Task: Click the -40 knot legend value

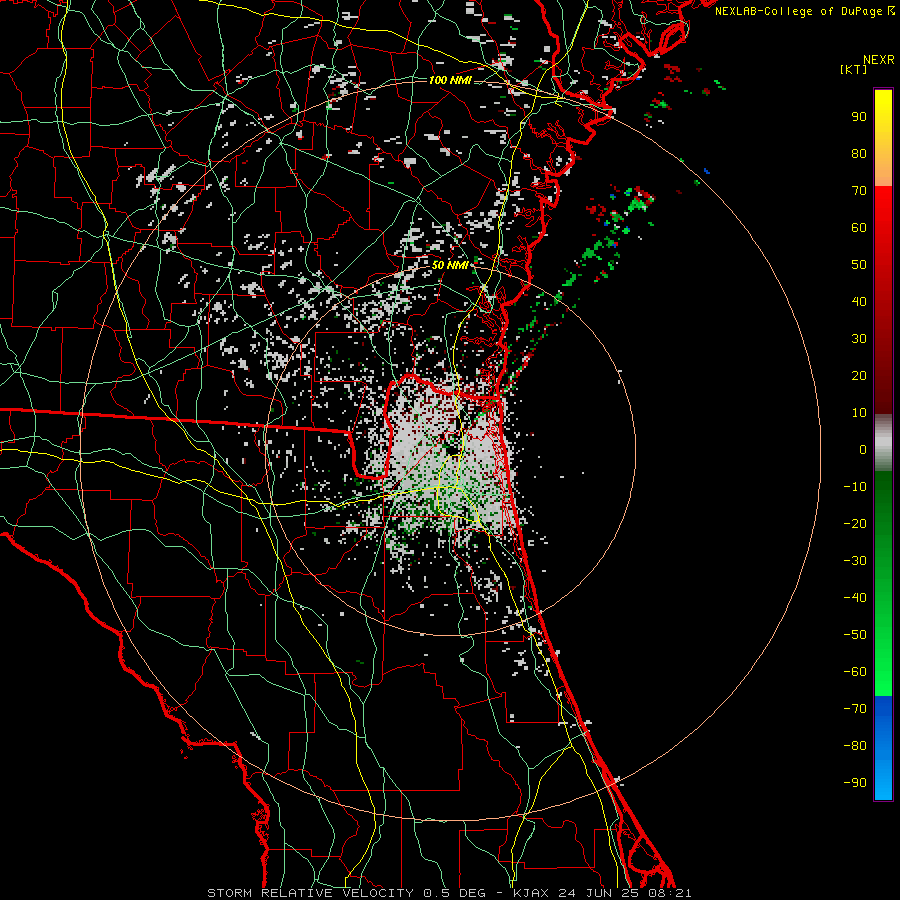Action: tap(855, 598)
